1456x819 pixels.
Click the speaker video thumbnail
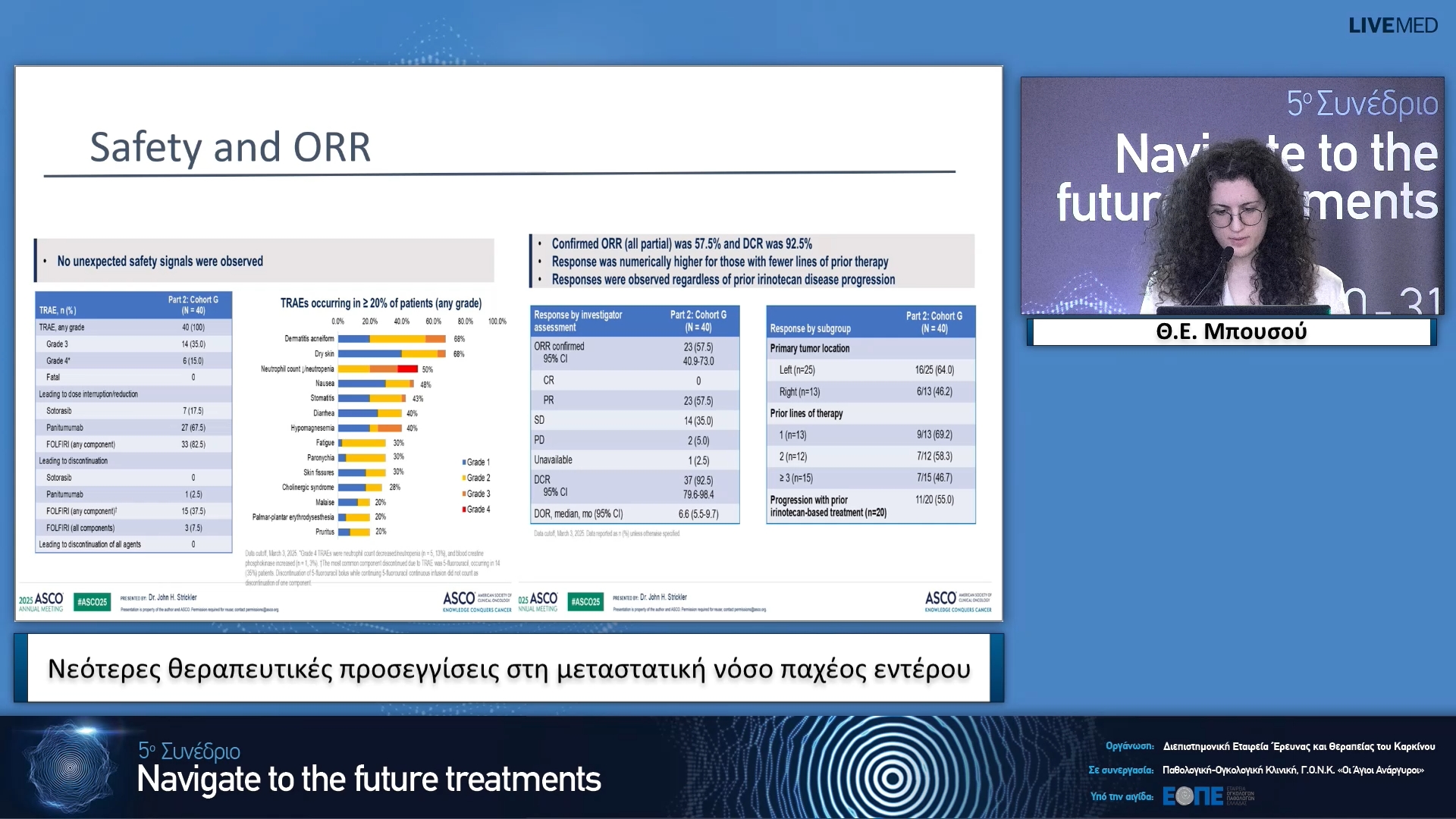pos(1232,196)
